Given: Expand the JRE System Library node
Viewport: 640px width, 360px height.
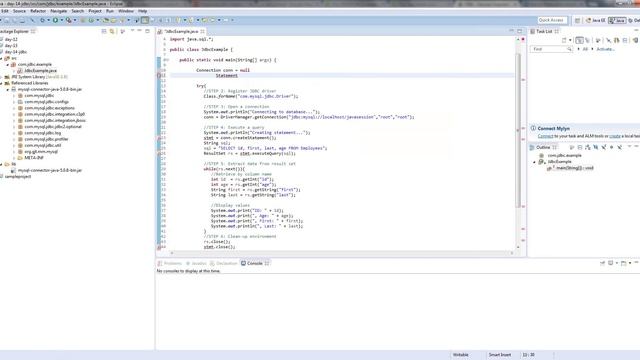Looking at the screenshot, I should (x=1, y=77).
